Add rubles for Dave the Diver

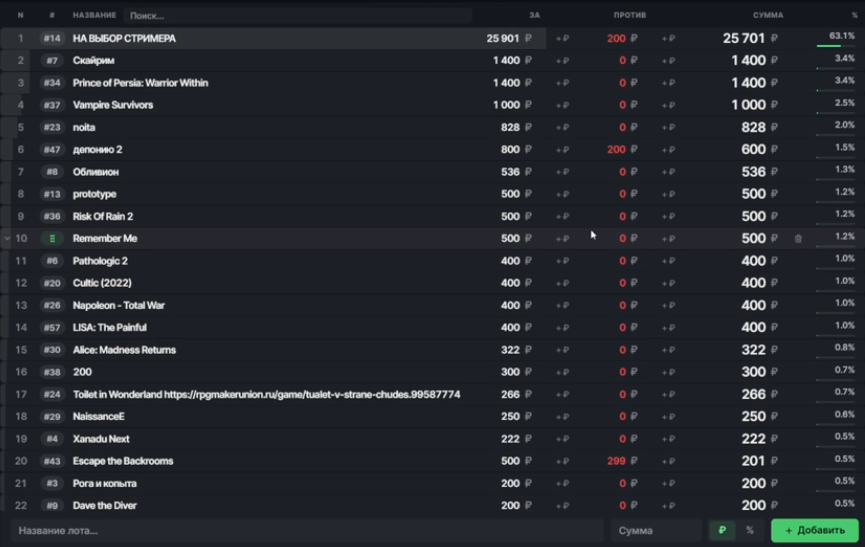coord(562,506)
